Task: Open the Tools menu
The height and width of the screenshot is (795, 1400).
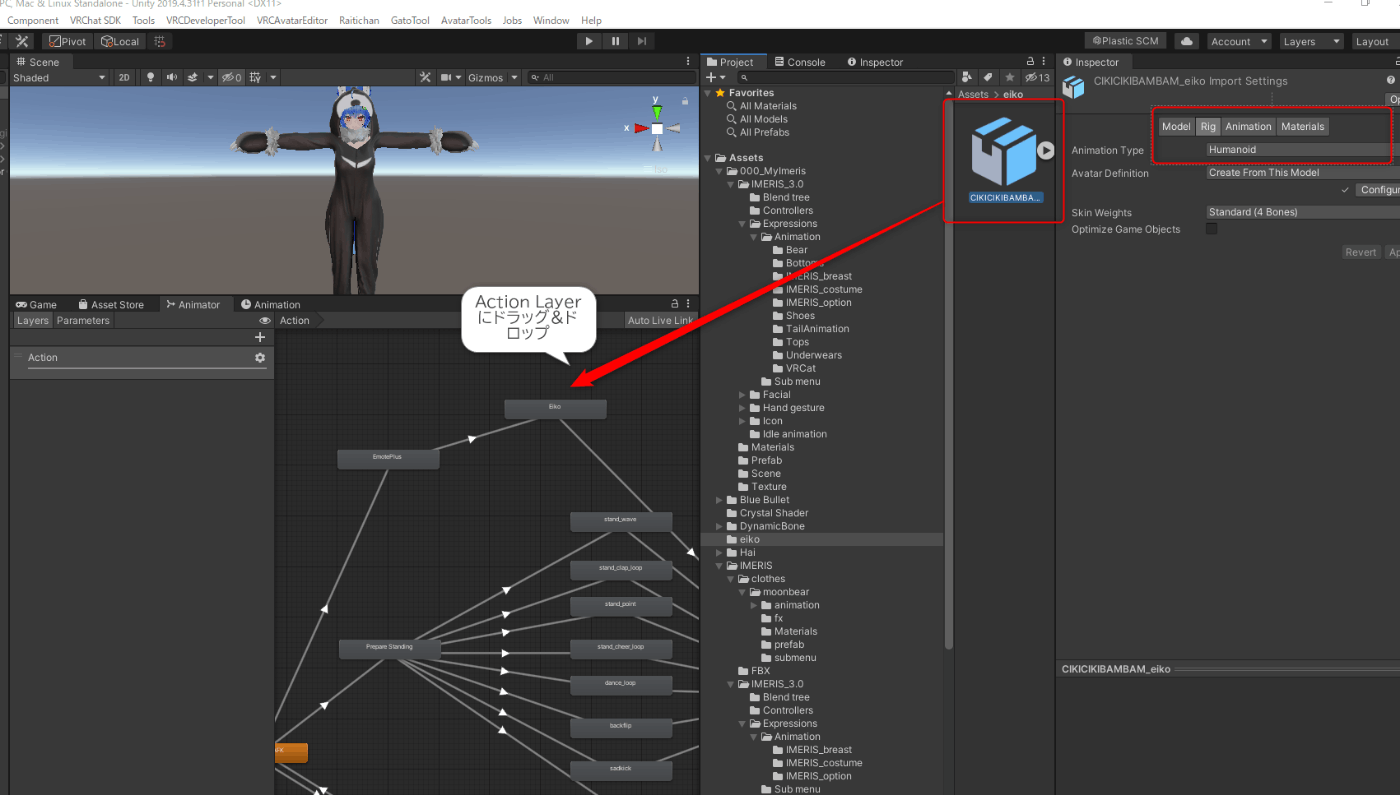Action: (143, 20)
